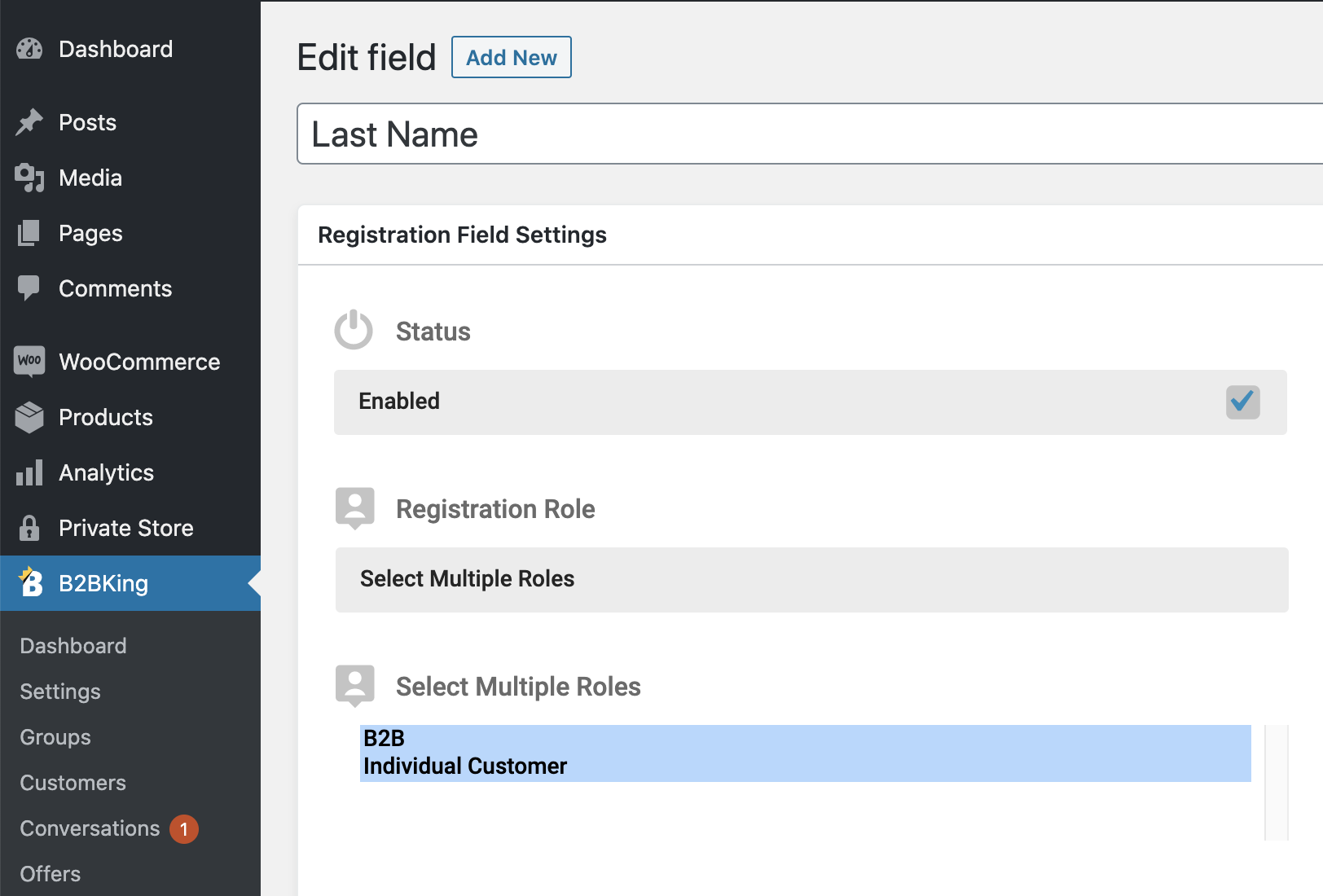This screenshot has width=1323, height=896.
Task: Go to B2BKing Customers submenu
Action: point(73,783)
